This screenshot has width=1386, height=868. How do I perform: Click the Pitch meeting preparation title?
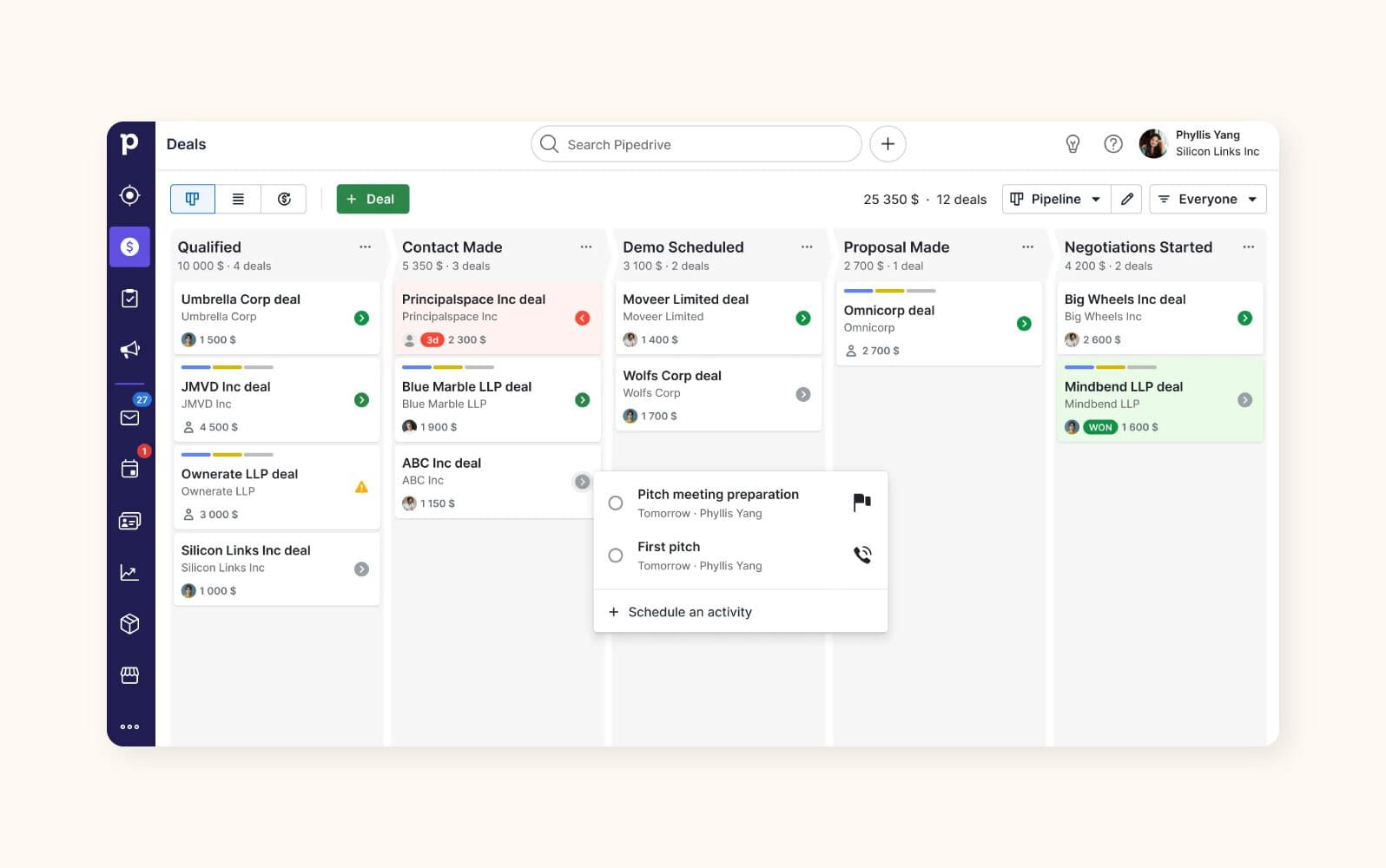click(x=718, y=494)
